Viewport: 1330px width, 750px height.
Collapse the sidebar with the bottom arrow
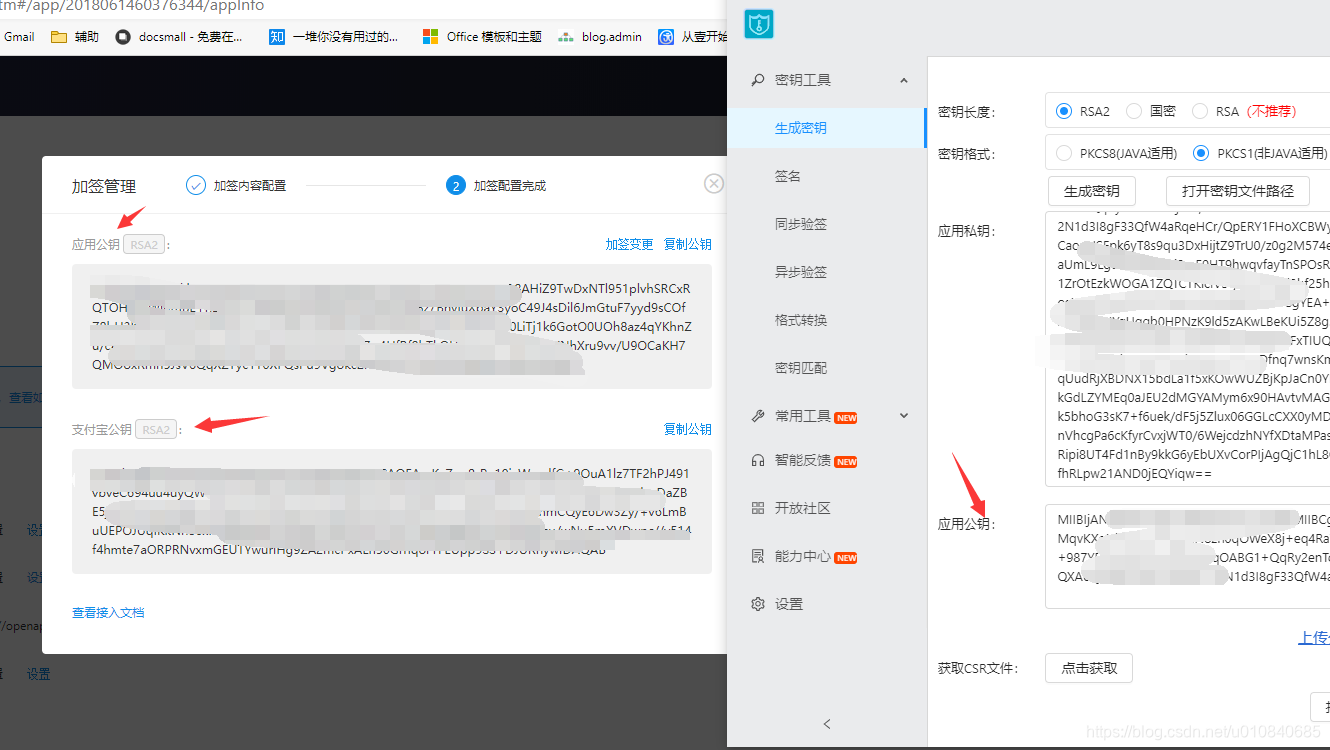[x=827, y=723]
